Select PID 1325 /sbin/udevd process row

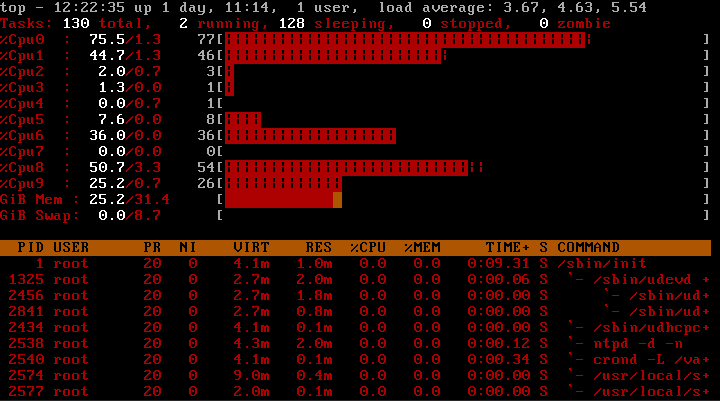point(355,280)
